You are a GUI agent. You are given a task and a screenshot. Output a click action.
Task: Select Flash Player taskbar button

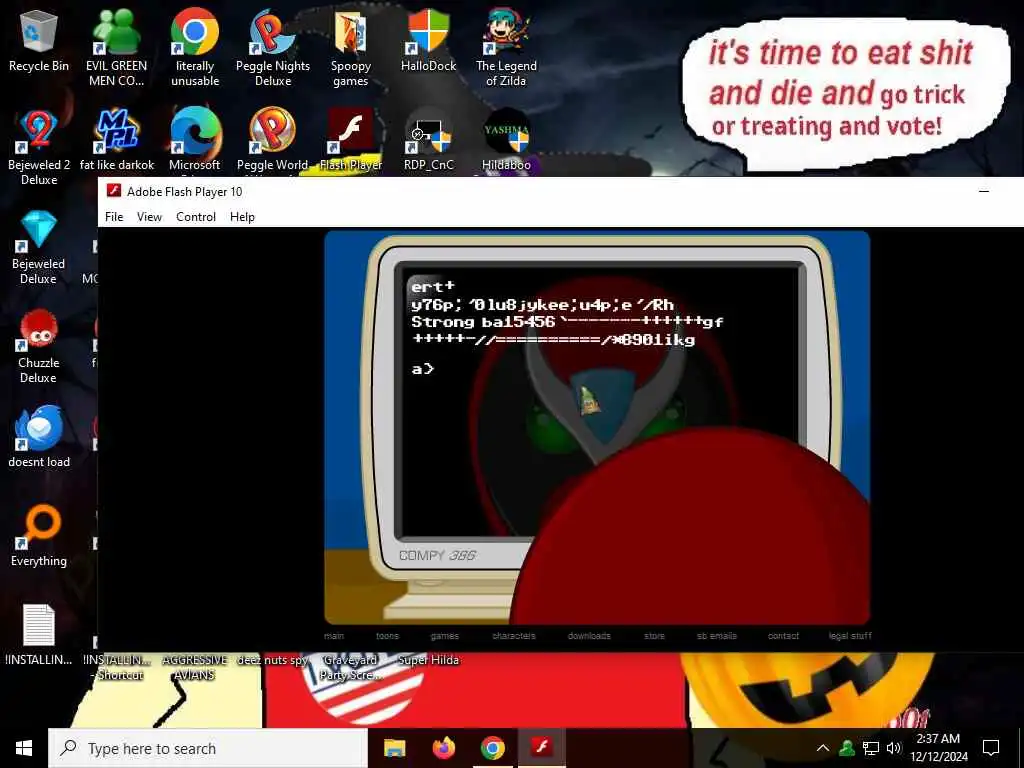[541, 748]
